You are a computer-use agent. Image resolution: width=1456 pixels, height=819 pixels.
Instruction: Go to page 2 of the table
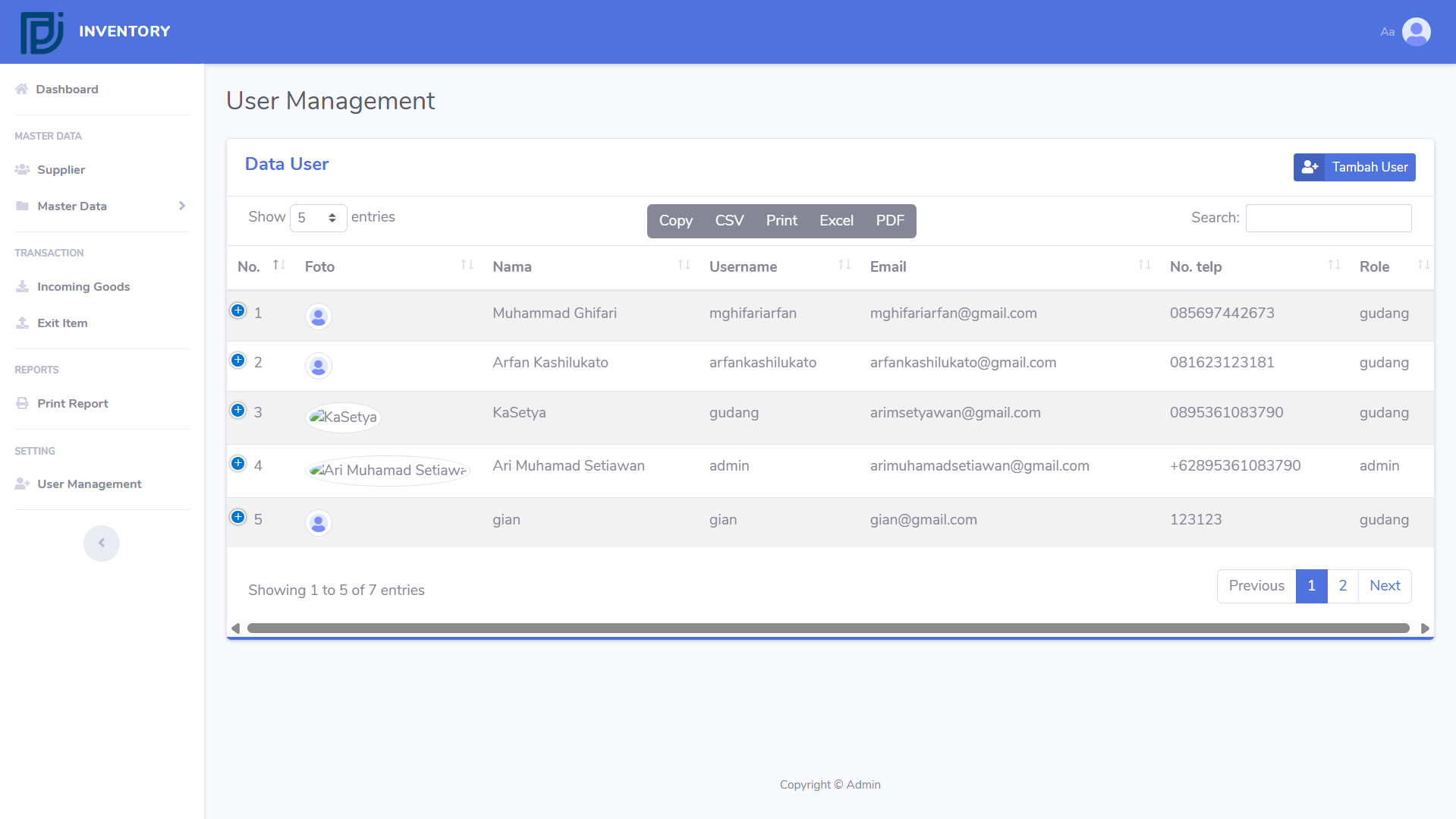[1342, 586]
